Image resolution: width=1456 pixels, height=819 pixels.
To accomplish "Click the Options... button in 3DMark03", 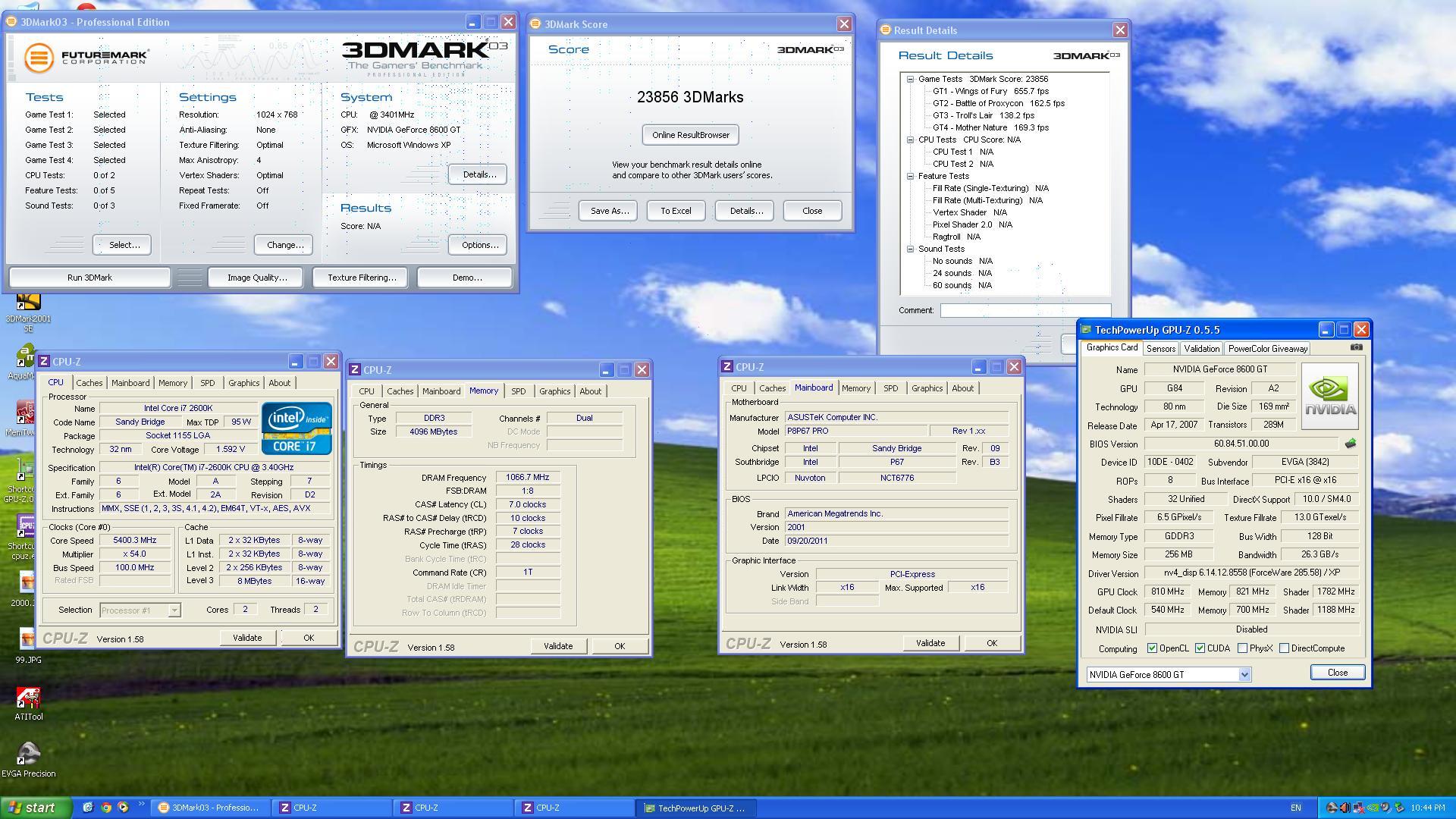I will 479,245.
